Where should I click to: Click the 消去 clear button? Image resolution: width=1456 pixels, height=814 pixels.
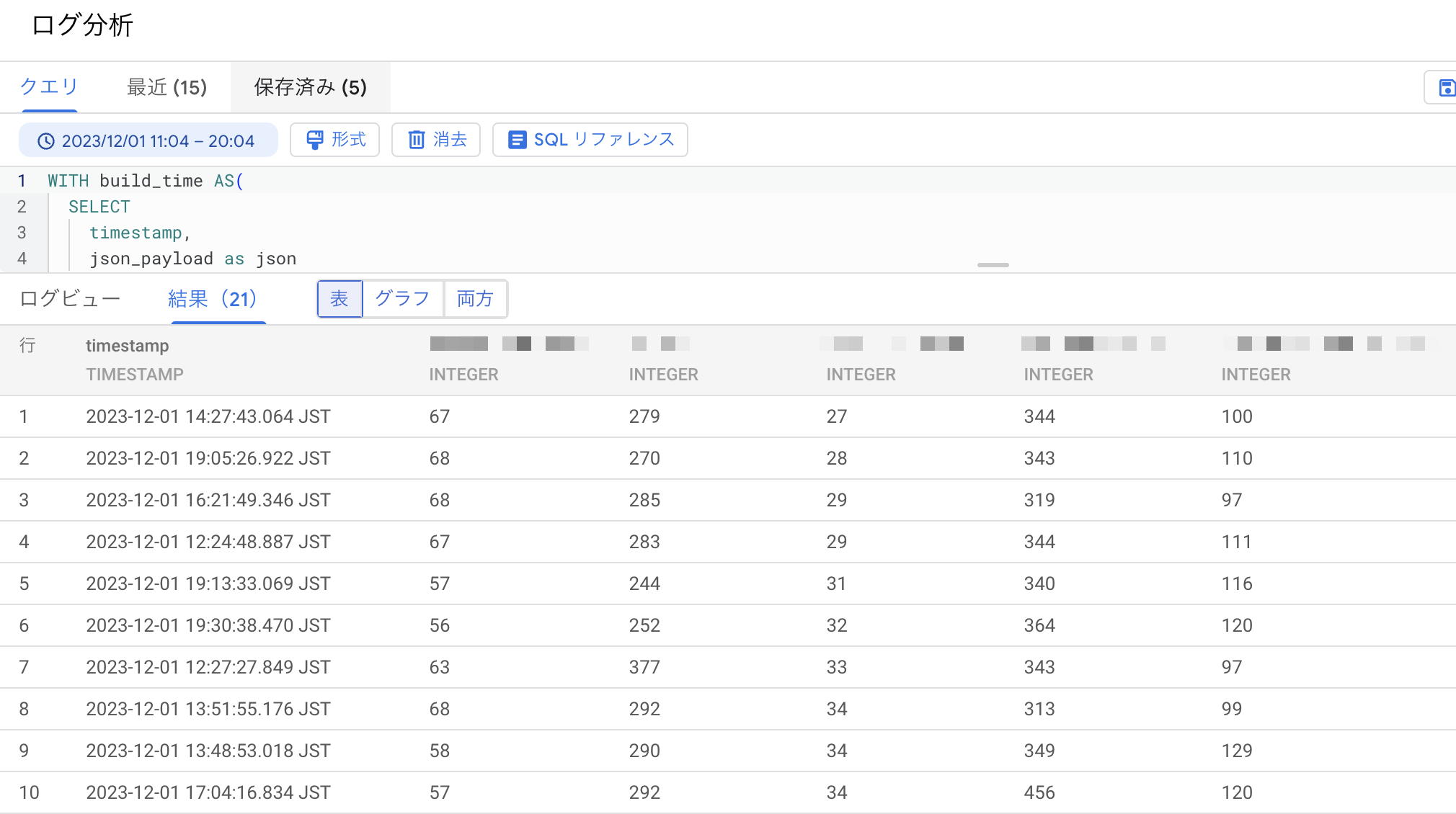(x=435, y=140)
